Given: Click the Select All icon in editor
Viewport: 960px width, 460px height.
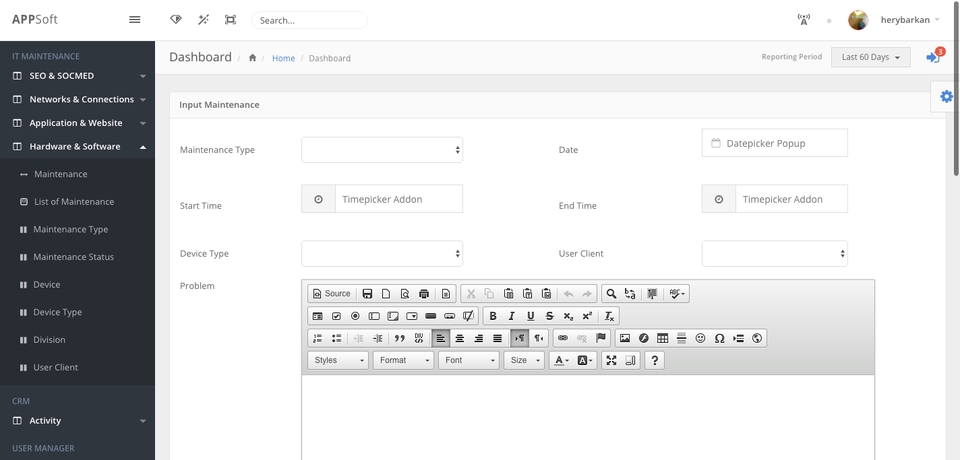Looking at the screenshot, I should [652, 293].
